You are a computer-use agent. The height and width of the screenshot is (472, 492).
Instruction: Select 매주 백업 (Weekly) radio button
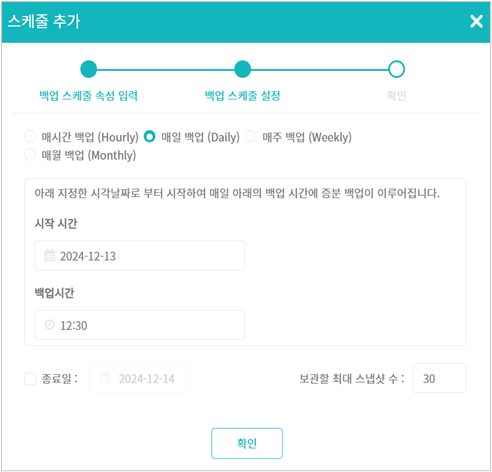[x=251, y=136]
